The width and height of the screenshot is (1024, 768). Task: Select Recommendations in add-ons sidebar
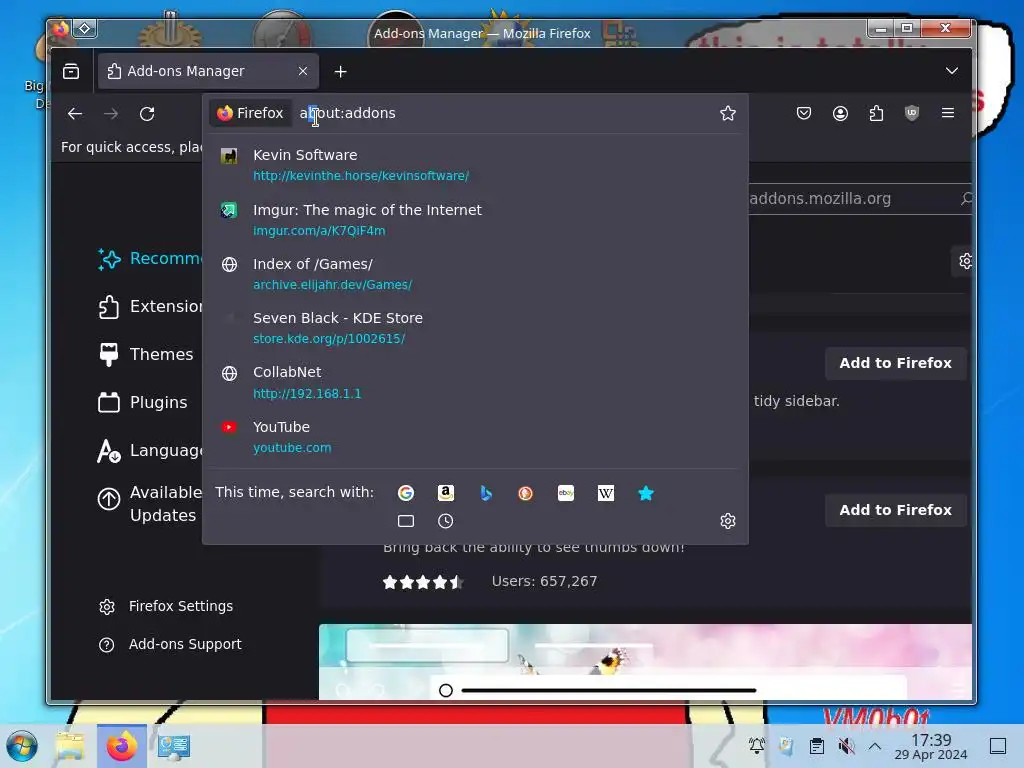(x=150, y=259)
